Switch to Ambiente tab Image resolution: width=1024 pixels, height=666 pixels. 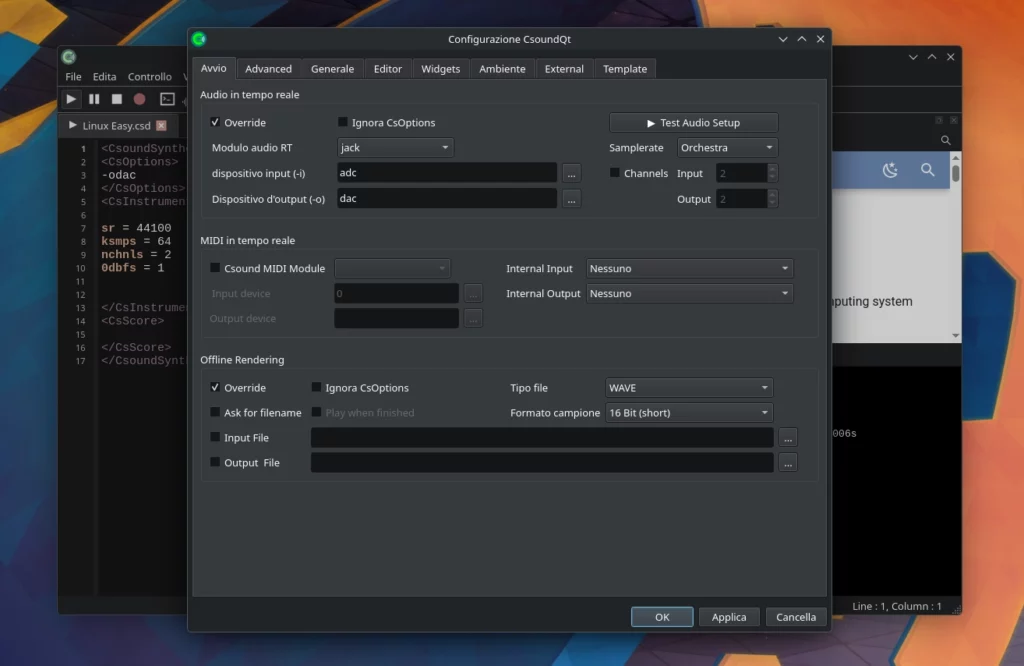point(502,69)
